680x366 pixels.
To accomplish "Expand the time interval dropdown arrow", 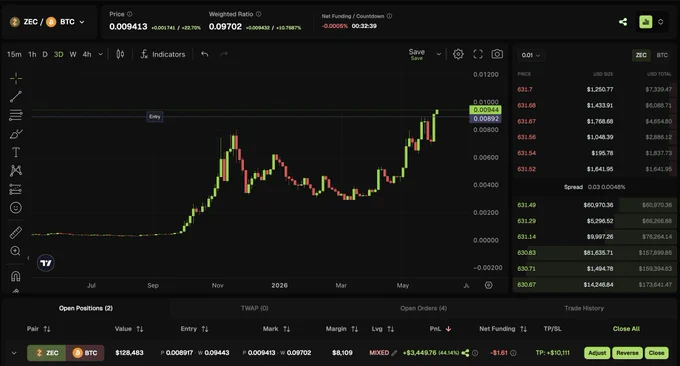I will [101, 54].
